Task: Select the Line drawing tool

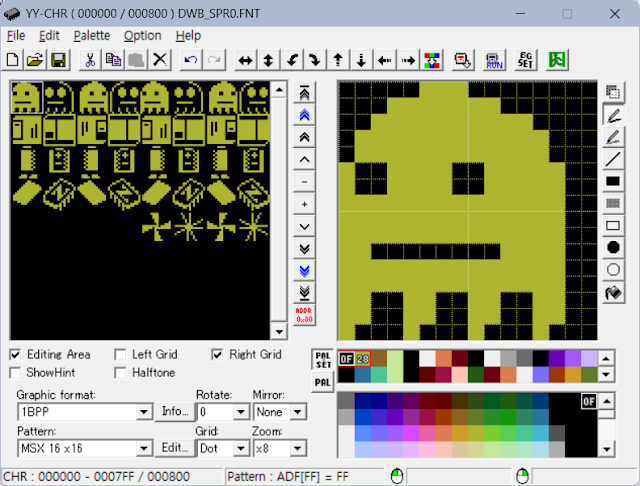Action: [x=613, y=159]
